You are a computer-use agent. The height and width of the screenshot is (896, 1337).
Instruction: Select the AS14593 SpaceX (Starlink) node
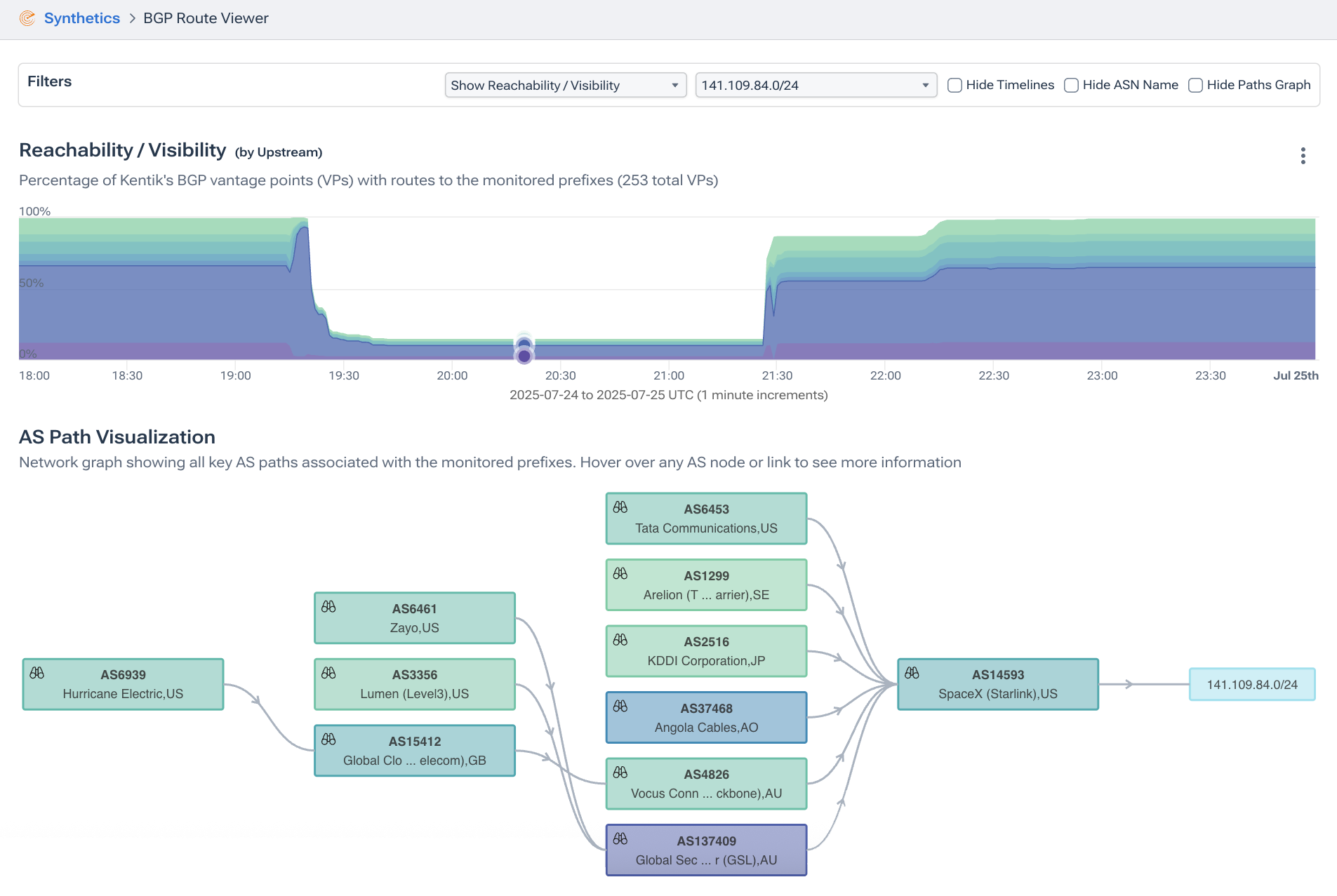pyautogui.click(x=998, y=684)
